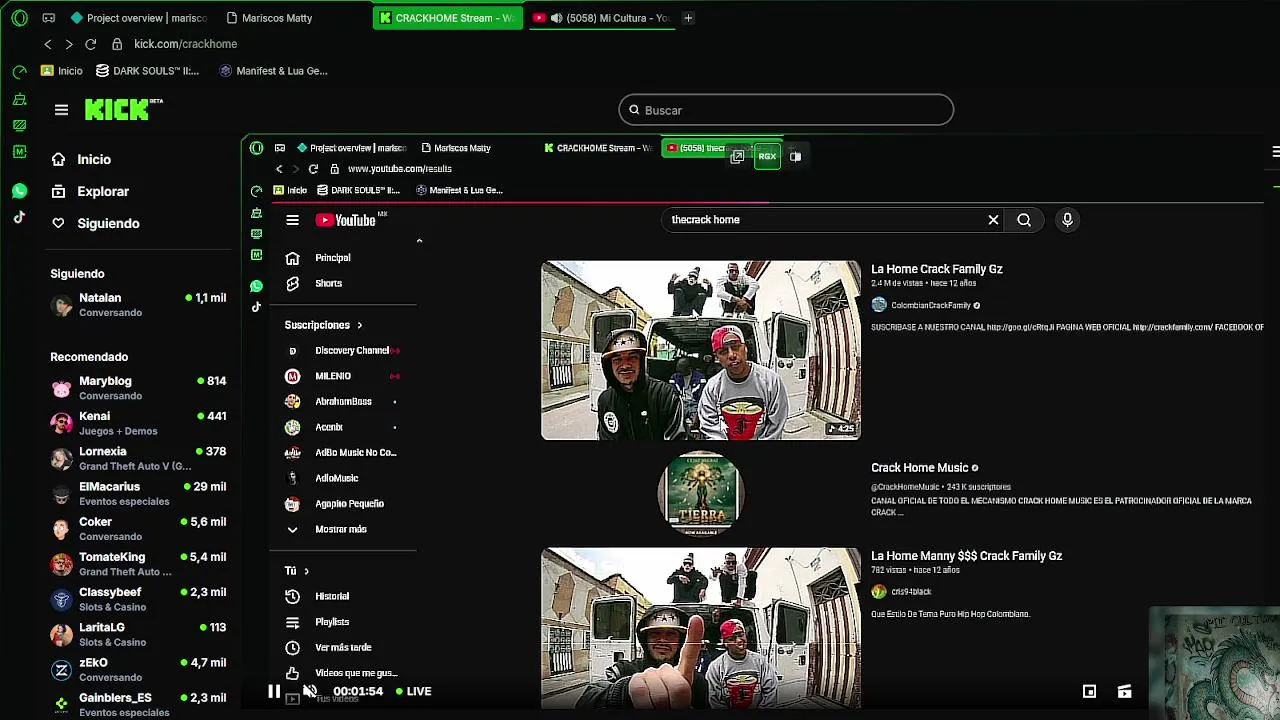Open the Crack Home Music channel avatar
This screenshot has width=1280, height=720.
(700, 492)
